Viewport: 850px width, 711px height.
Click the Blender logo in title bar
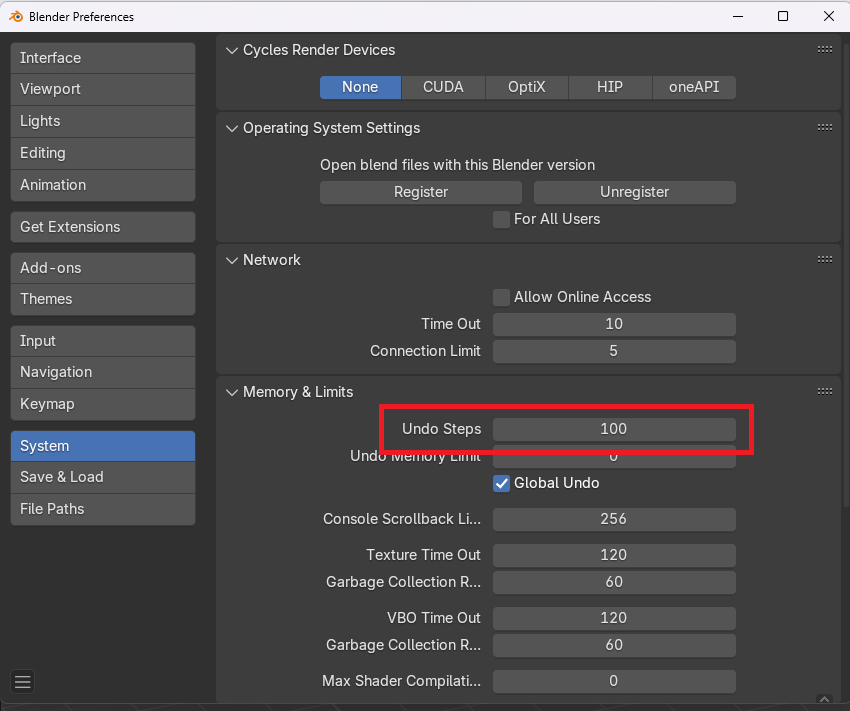pos(16,16)
